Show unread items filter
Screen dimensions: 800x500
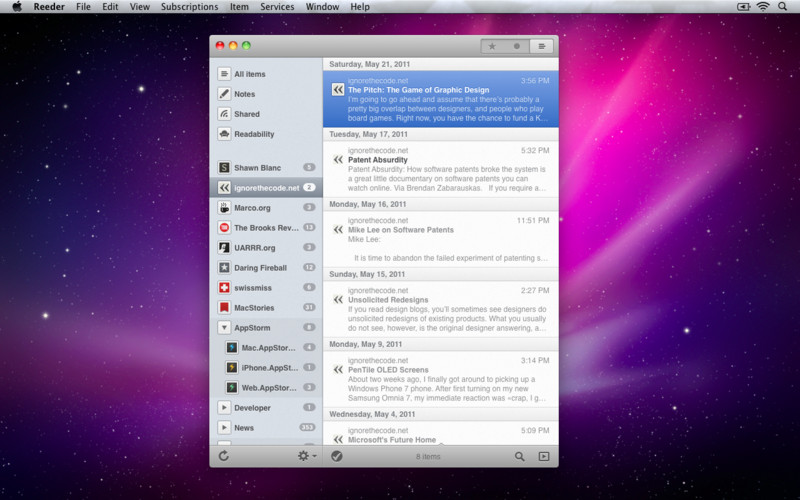516,46
